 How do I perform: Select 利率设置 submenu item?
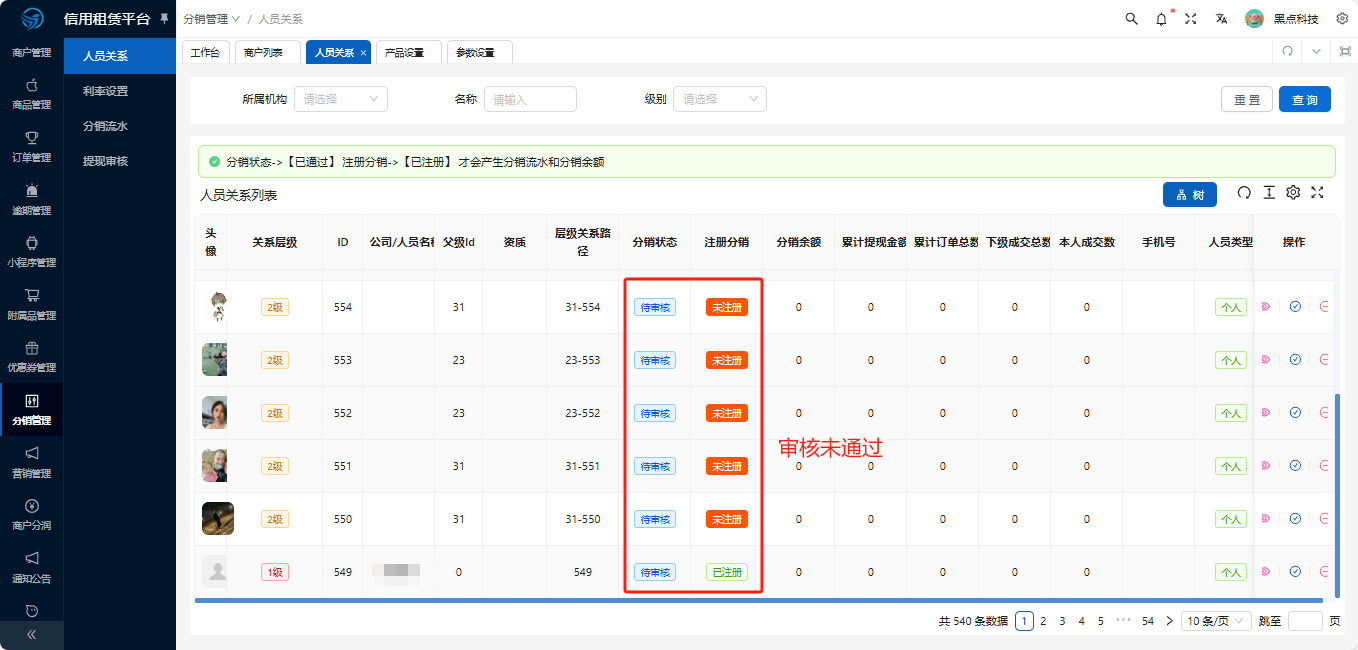120,91
